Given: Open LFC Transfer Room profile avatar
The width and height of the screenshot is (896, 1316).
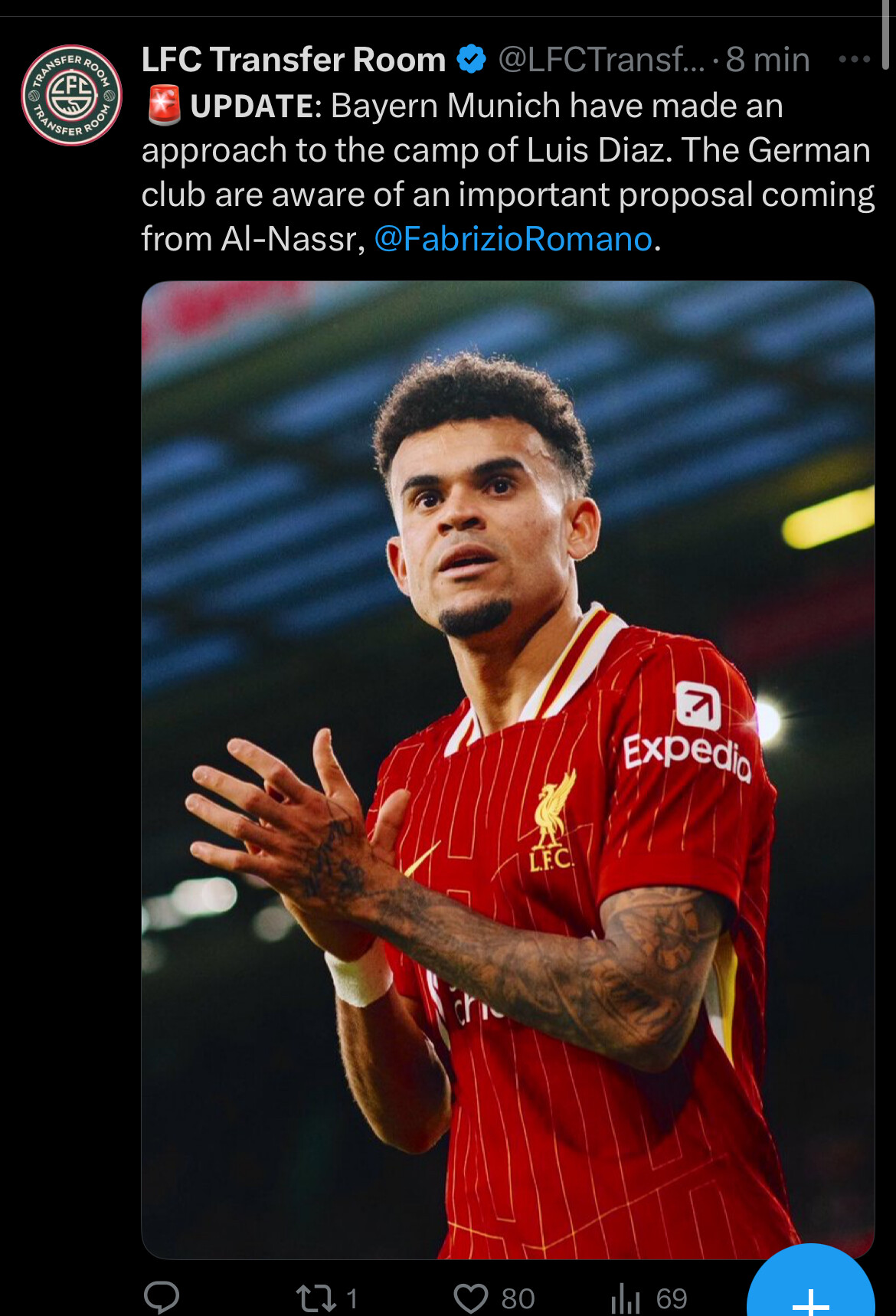Looking at the screenshot, I should click(x=71, y=95).
